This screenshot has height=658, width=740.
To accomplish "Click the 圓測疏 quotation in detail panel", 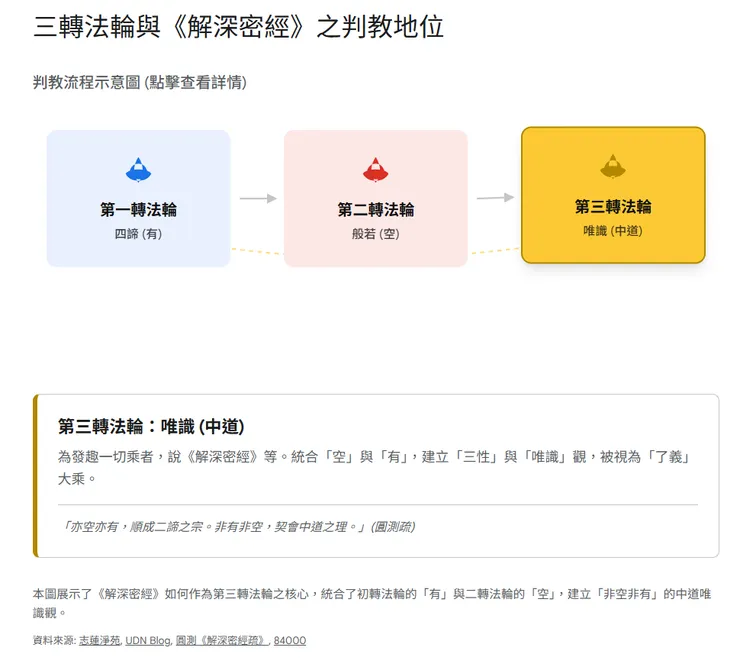I will click(238, 527).
